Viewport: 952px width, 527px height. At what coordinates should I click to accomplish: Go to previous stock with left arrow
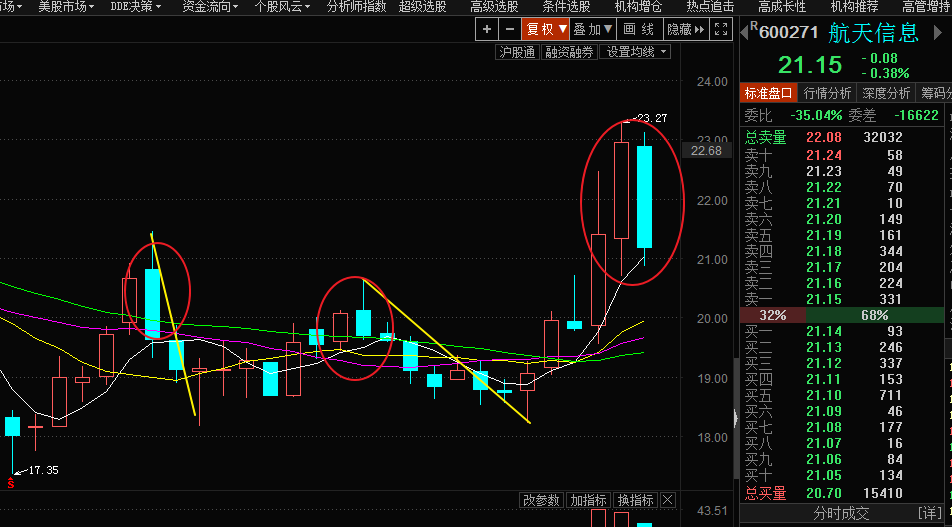[744, 33]
